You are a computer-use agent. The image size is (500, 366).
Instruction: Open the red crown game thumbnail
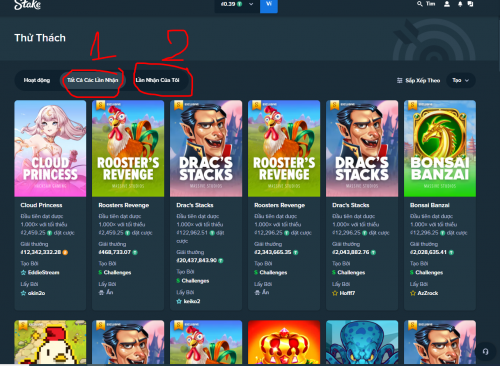(284, 342)
